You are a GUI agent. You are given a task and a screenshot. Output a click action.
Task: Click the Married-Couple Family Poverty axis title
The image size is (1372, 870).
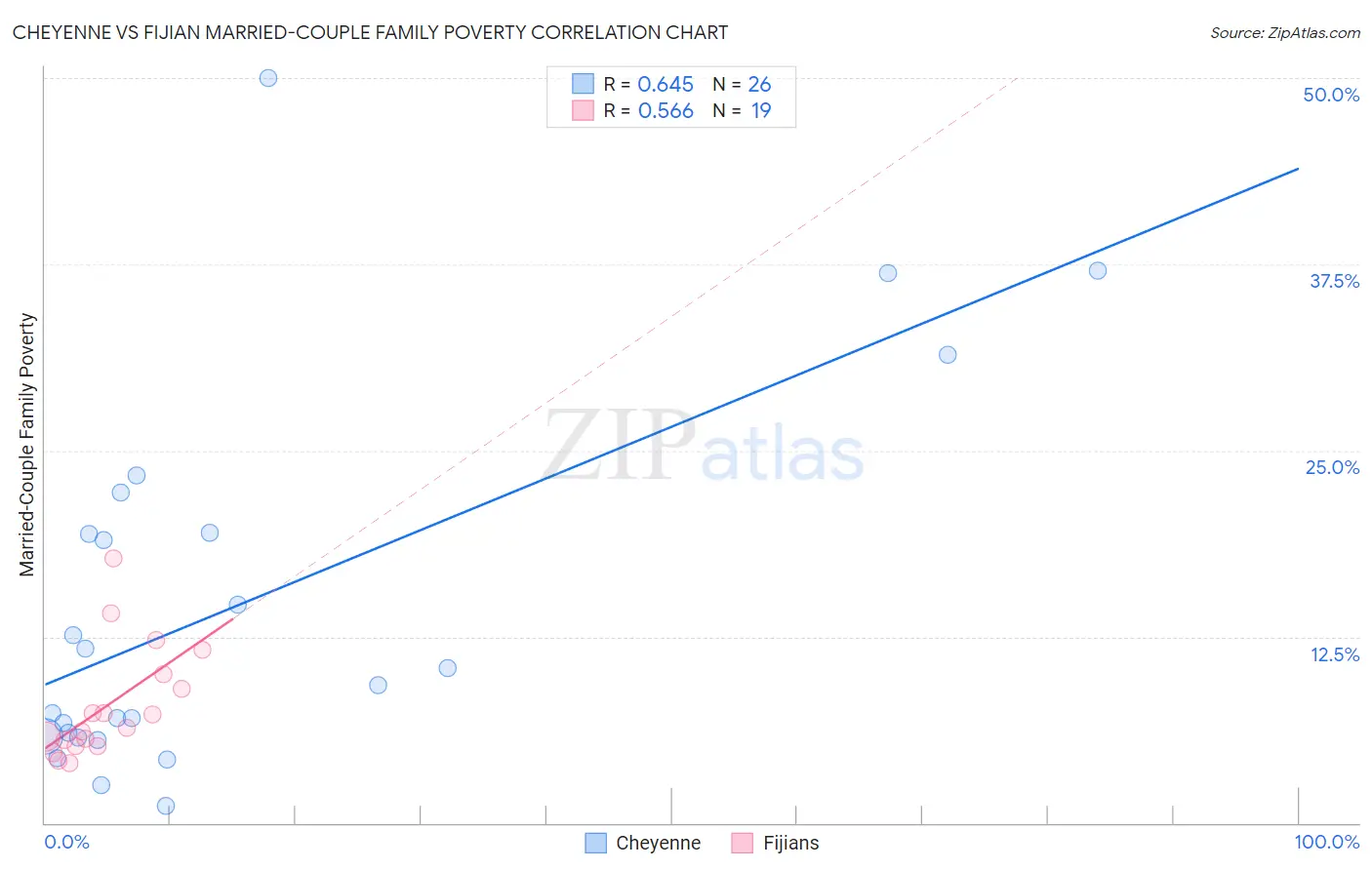(27, 445)
